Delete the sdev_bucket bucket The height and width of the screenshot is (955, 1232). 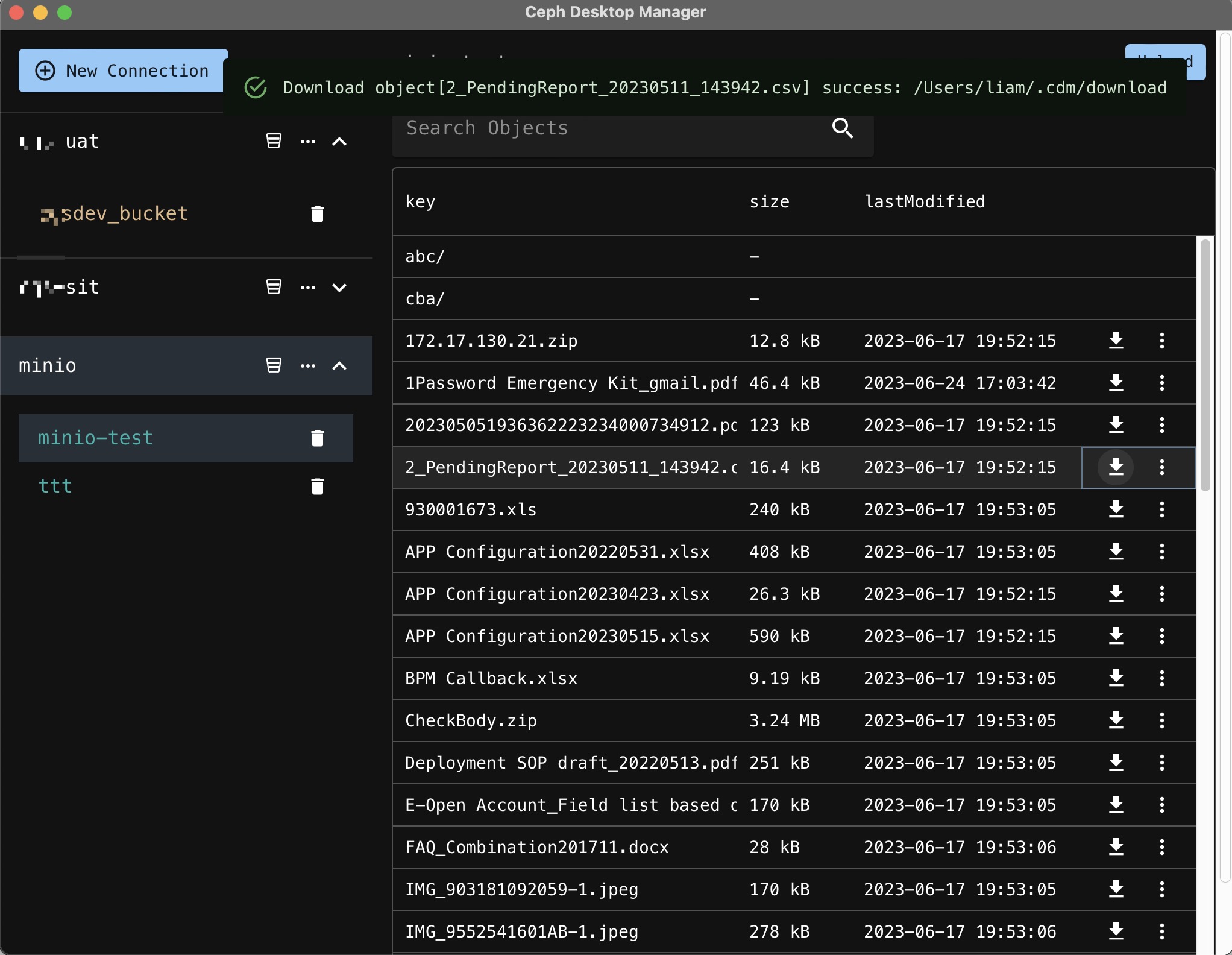(x=317, y=214)
